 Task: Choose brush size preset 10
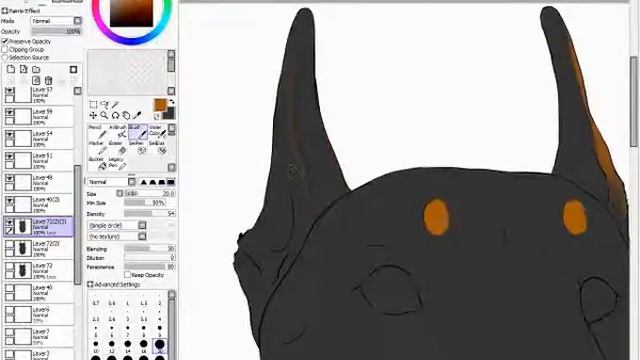click(96, 347)
